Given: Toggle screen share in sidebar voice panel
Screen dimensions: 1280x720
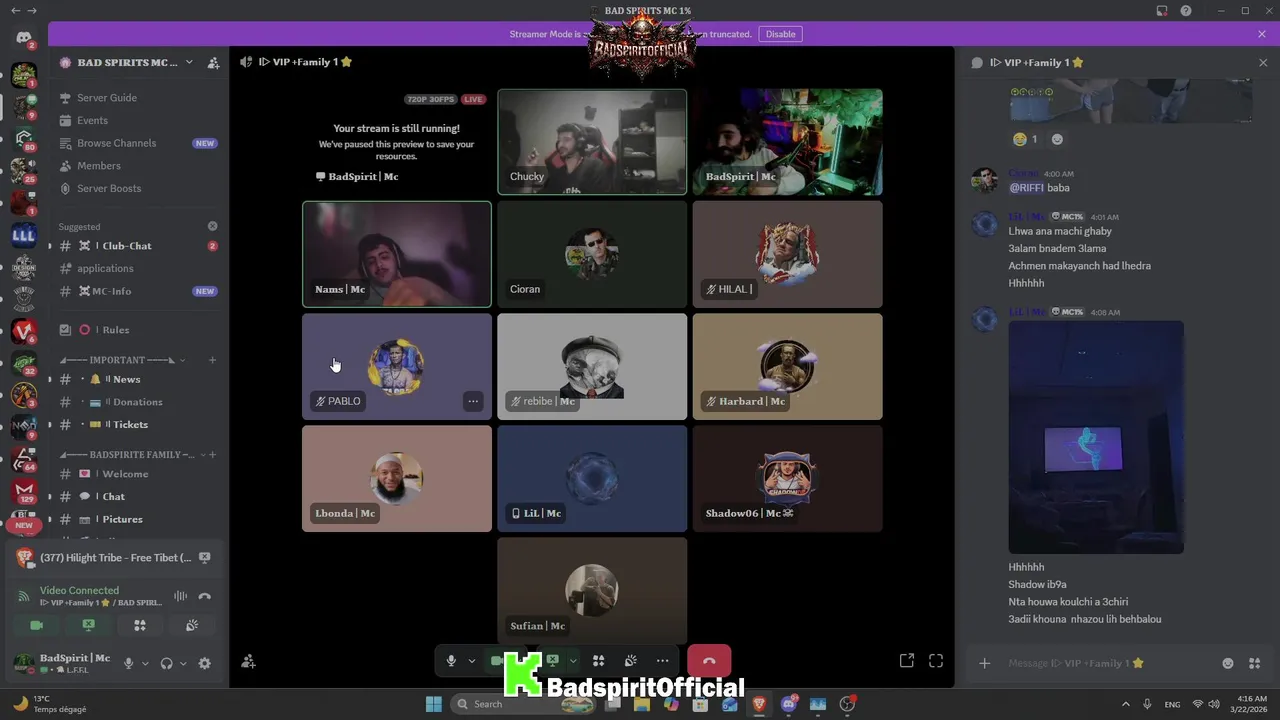Looking at the screenshot, I should (x=88, y=625).
